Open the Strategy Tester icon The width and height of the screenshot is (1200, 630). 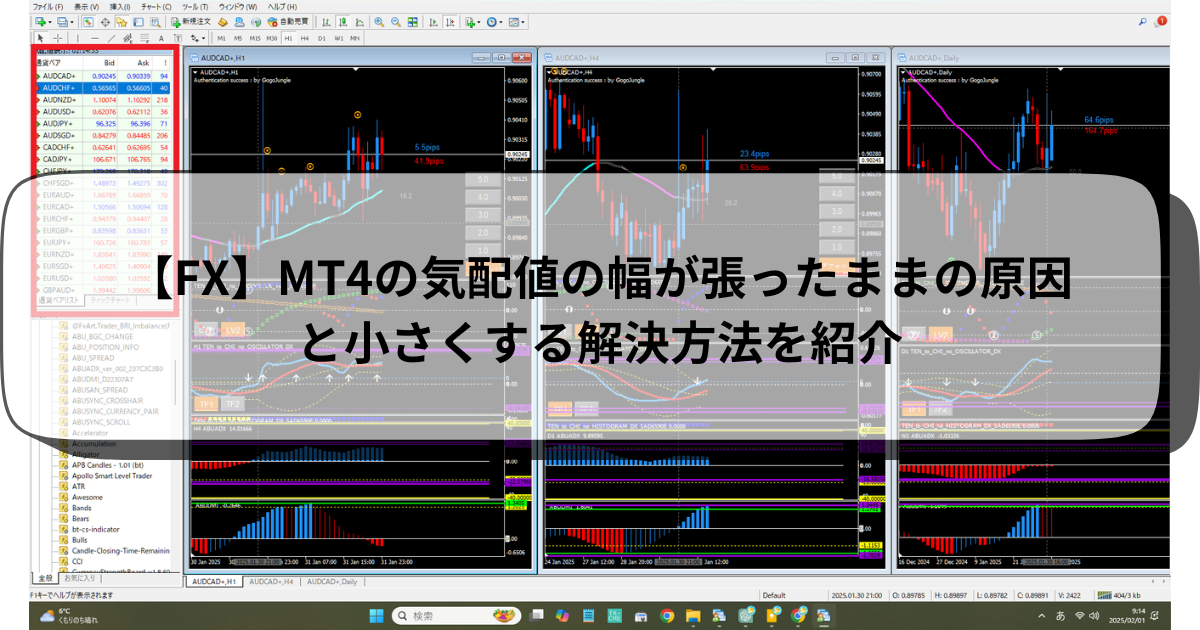coord(154,21)
